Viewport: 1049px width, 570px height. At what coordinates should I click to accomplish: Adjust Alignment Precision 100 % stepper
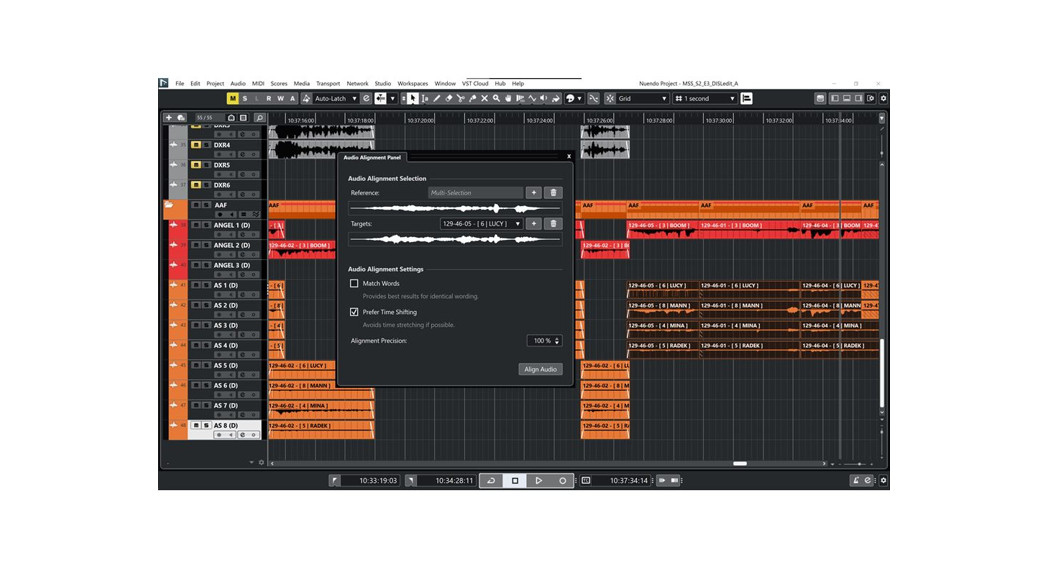coord(557,341)
